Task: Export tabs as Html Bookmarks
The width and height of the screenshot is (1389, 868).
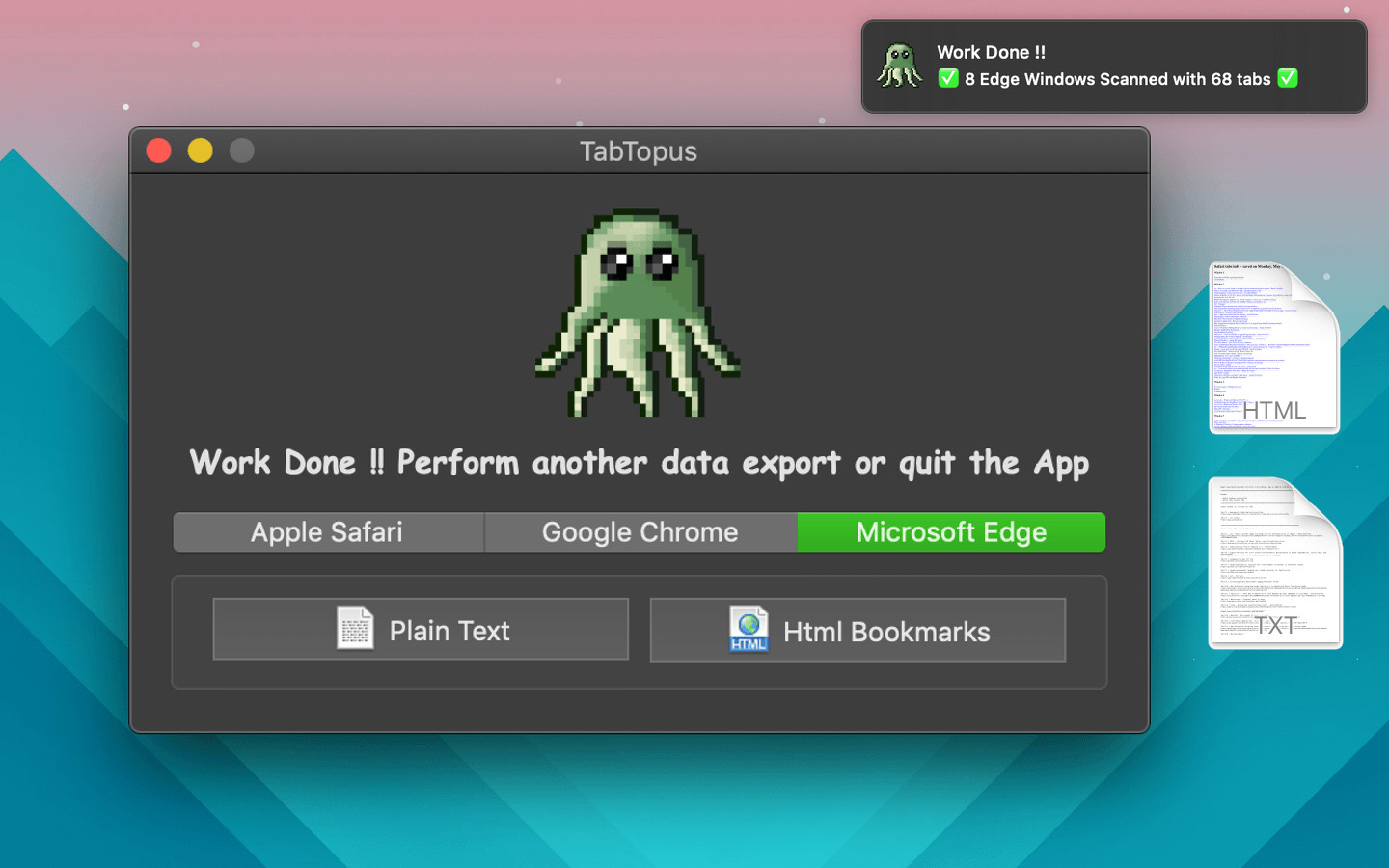Action: [x=858, y=631]
